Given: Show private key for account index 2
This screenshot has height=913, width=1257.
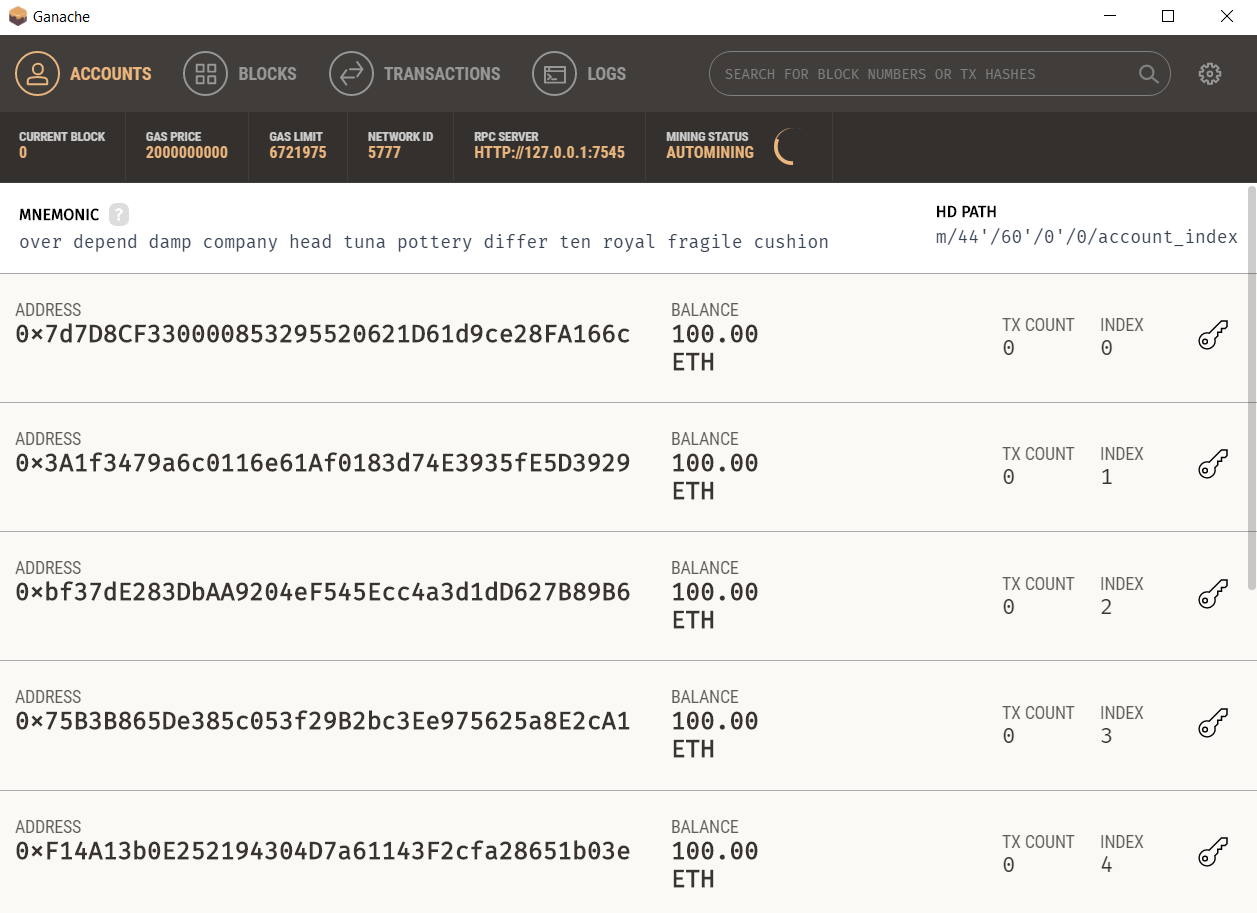Looking at the screenshot, I should pyautogui.click(x=1213, y=595).
